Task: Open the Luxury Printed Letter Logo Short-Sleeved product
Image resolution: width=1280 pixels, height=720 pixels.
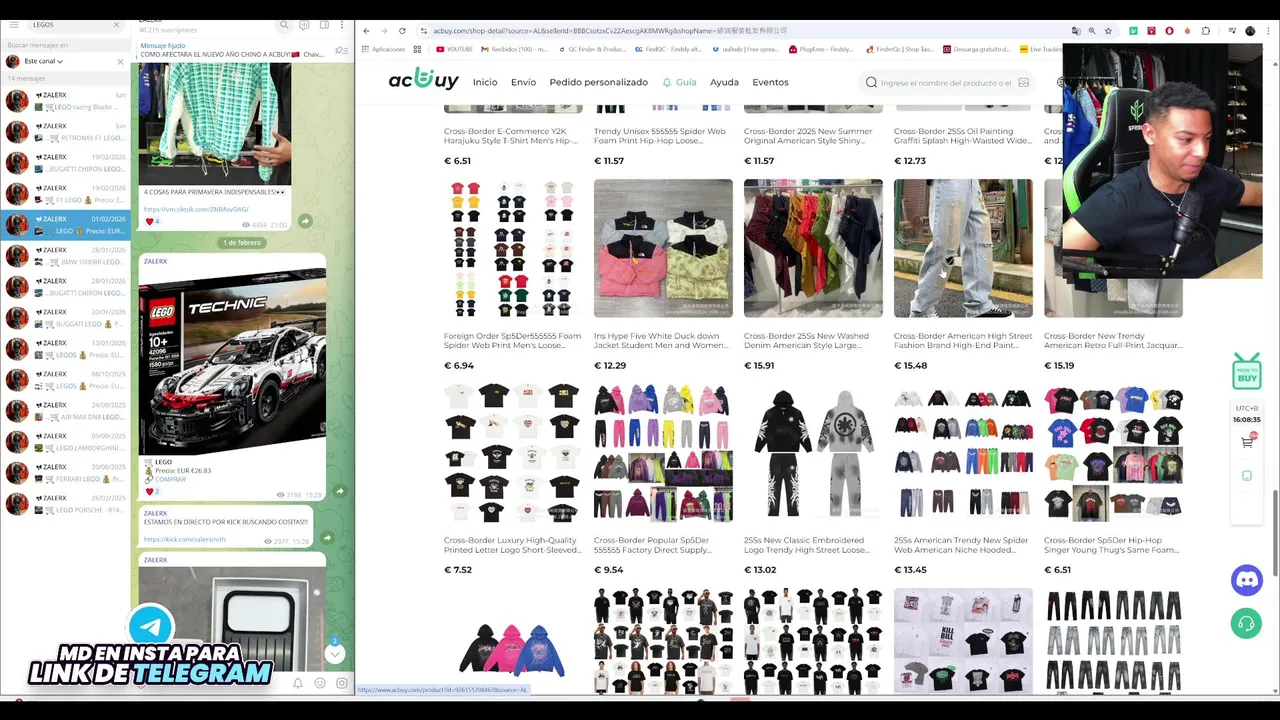Action: coord(513,480)
